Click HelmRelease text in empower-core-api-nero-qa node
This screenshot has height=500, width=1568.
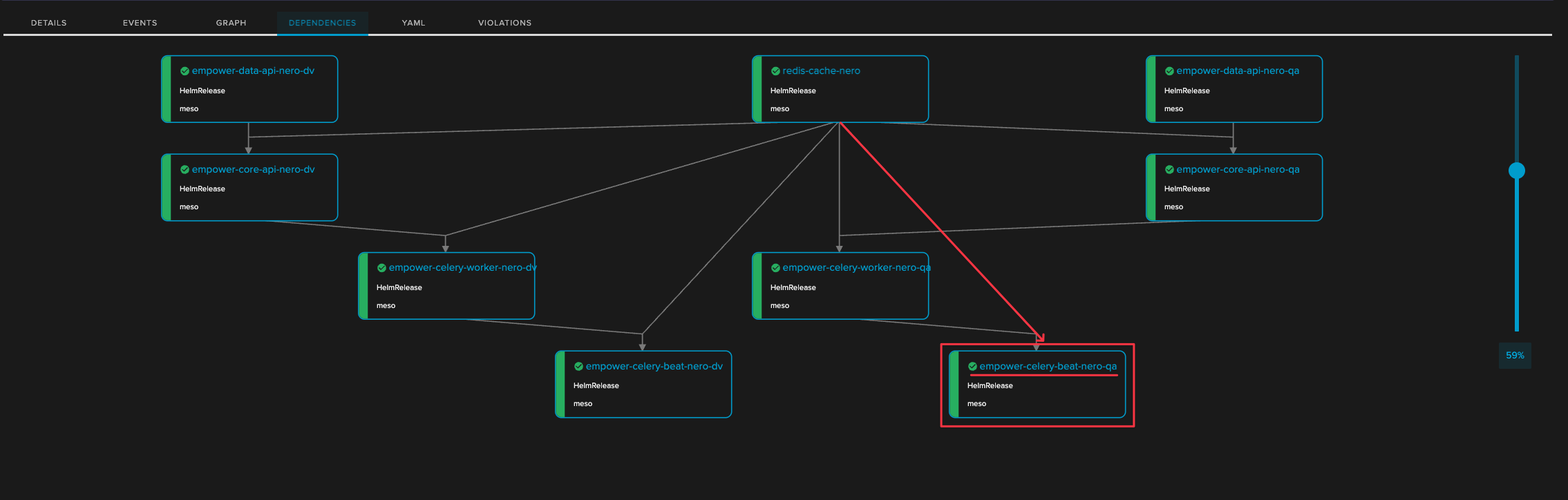pos(1187,189)
